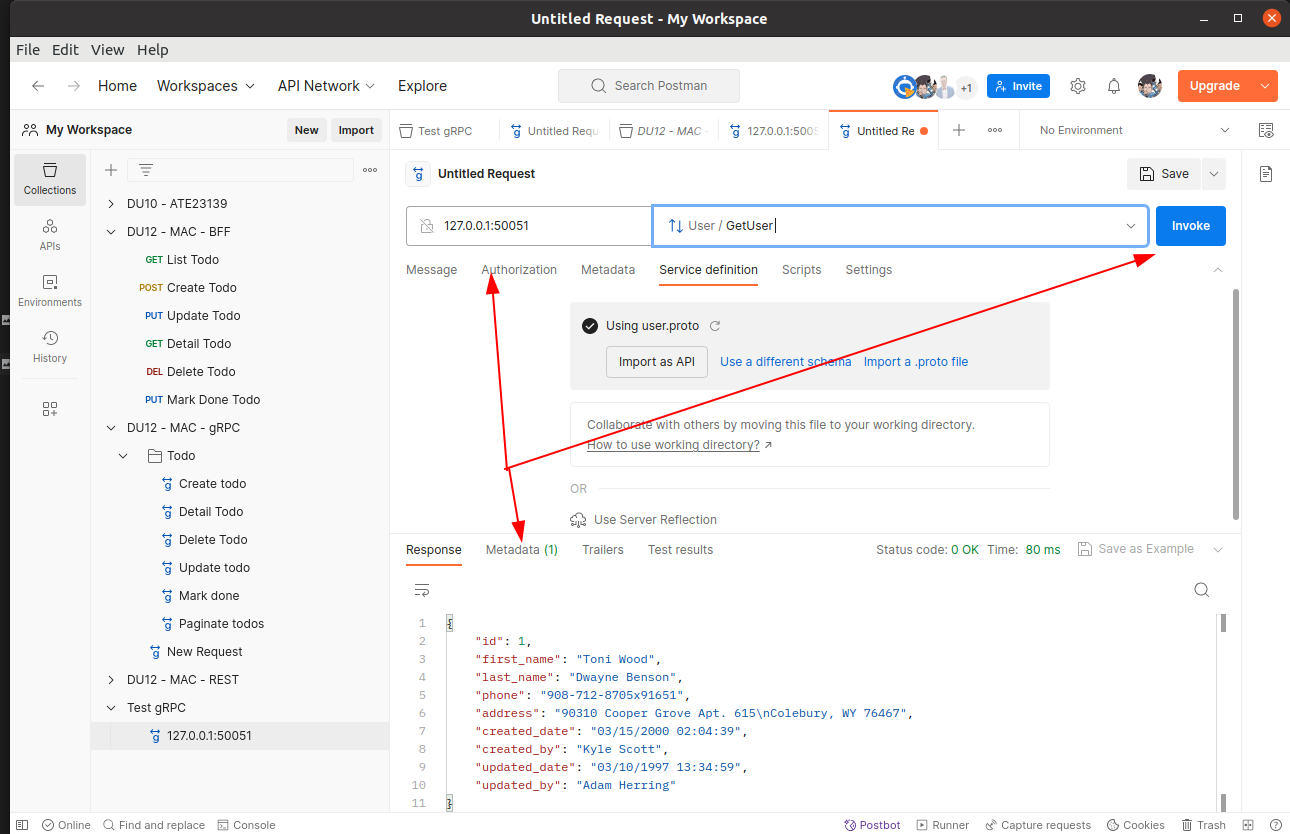Open the Save options dropdown arrow

point(1214,174)
